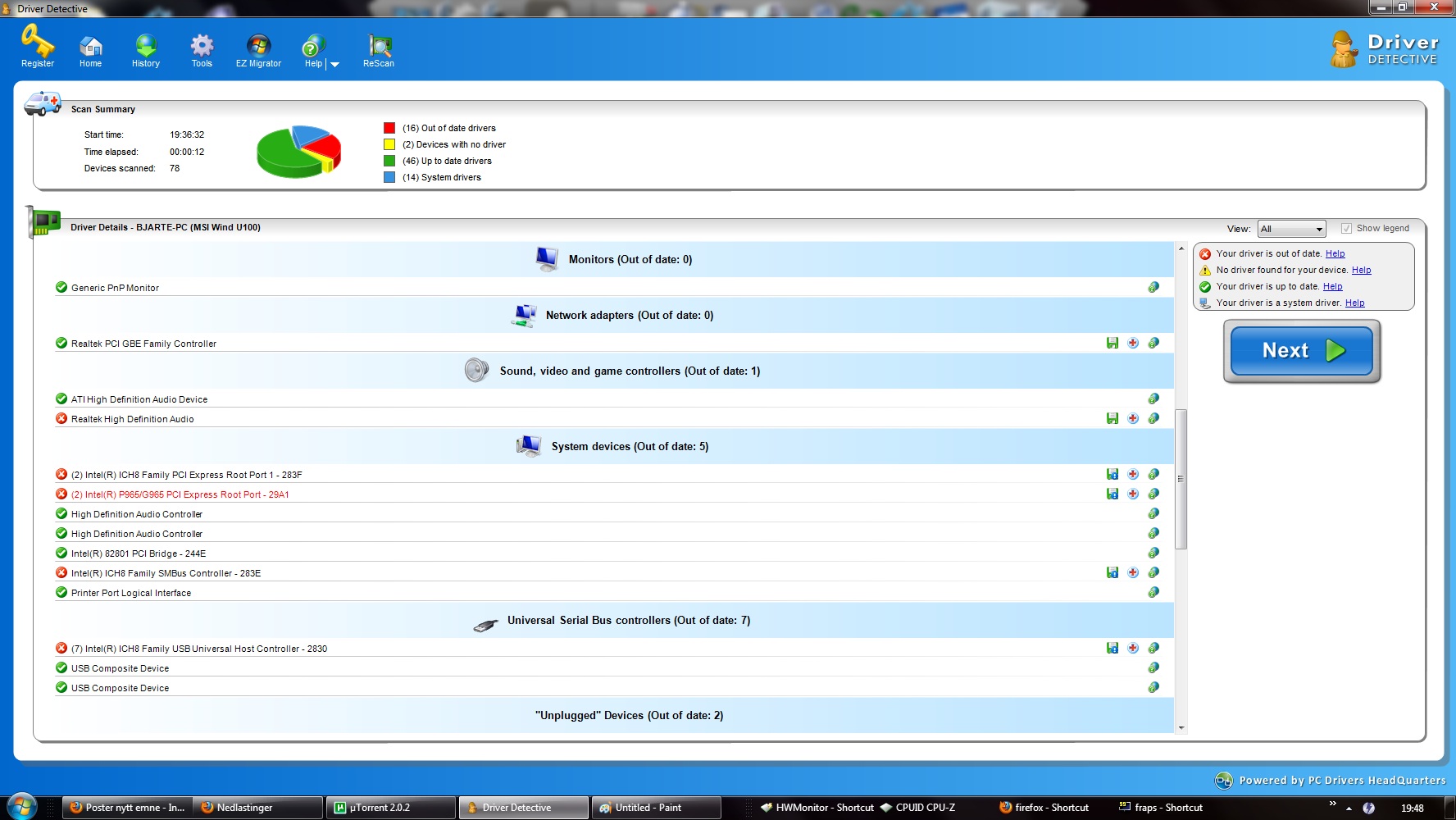Click the Register key icon
This screenshot has width=1456, height=820.
click(38, 41)
